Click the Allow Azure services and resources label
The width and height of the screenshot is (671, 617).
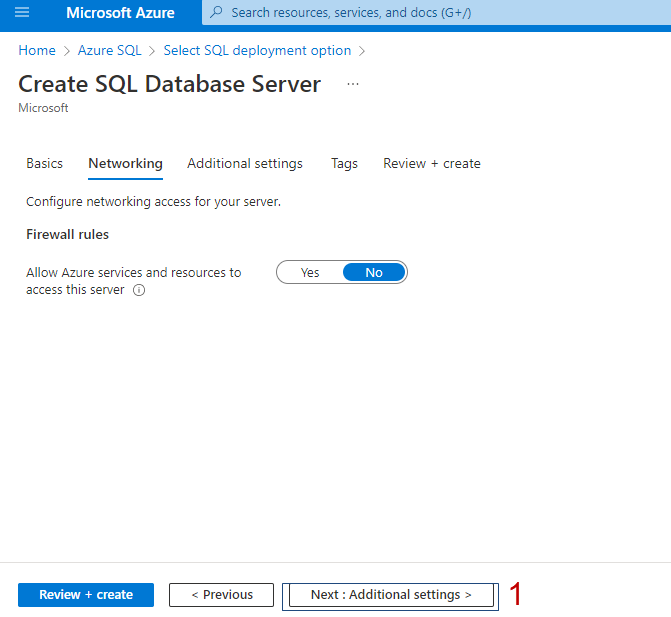pyautogui.click(x=134, y=281)
